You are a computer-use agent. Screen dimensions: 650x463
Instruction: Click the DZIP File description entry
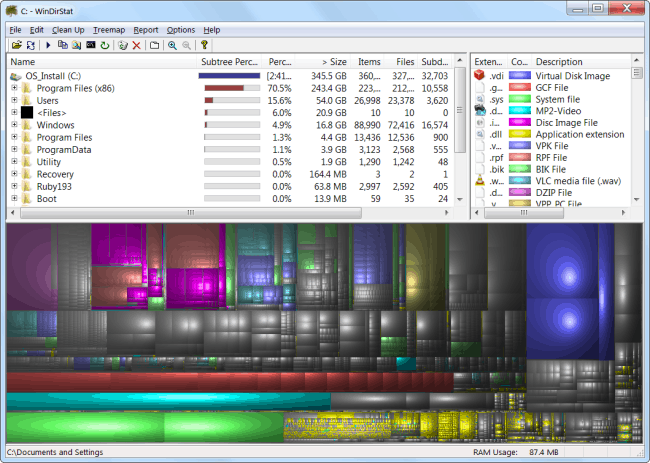(553, 192)
